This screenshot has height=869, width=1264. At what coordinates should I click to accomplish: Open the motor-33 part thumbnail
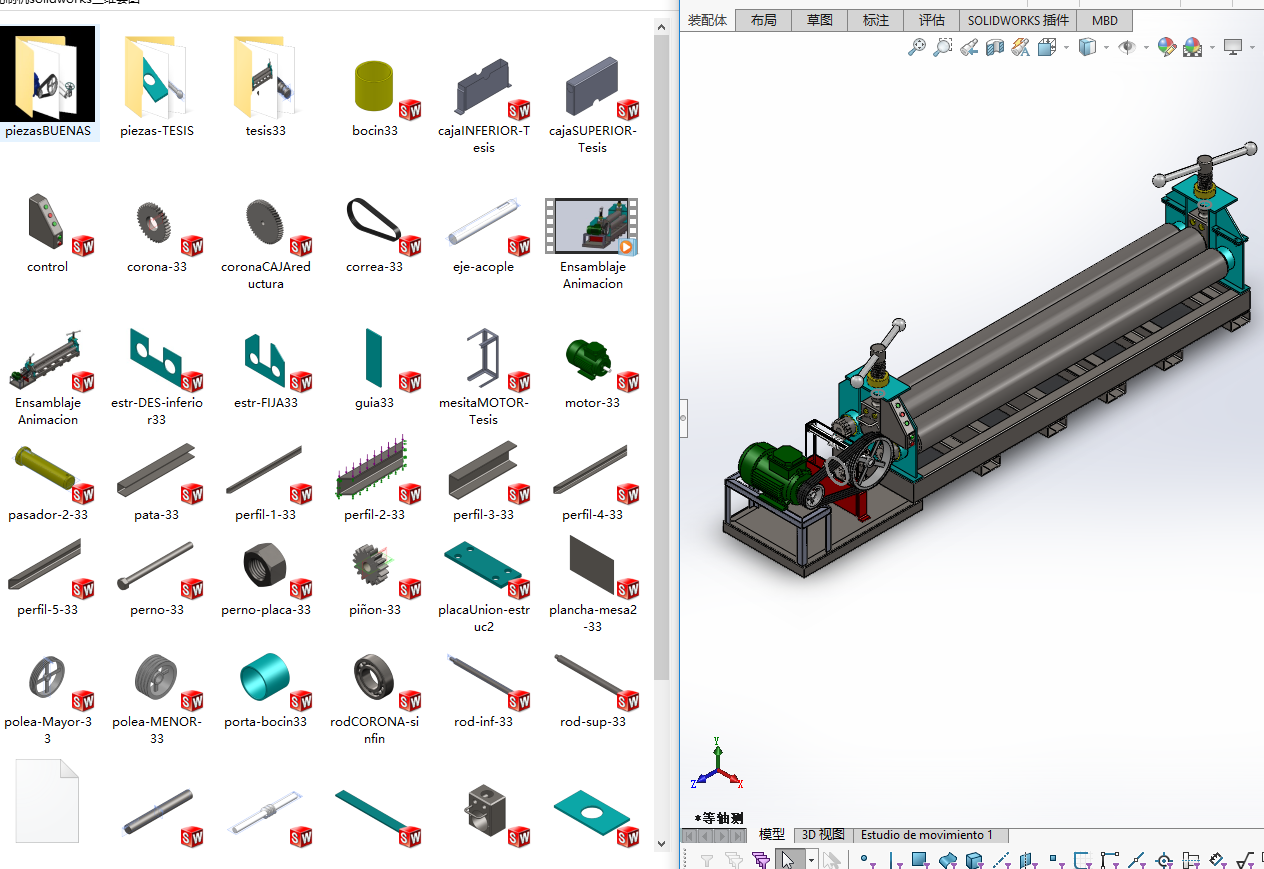[x=589, y=360]
